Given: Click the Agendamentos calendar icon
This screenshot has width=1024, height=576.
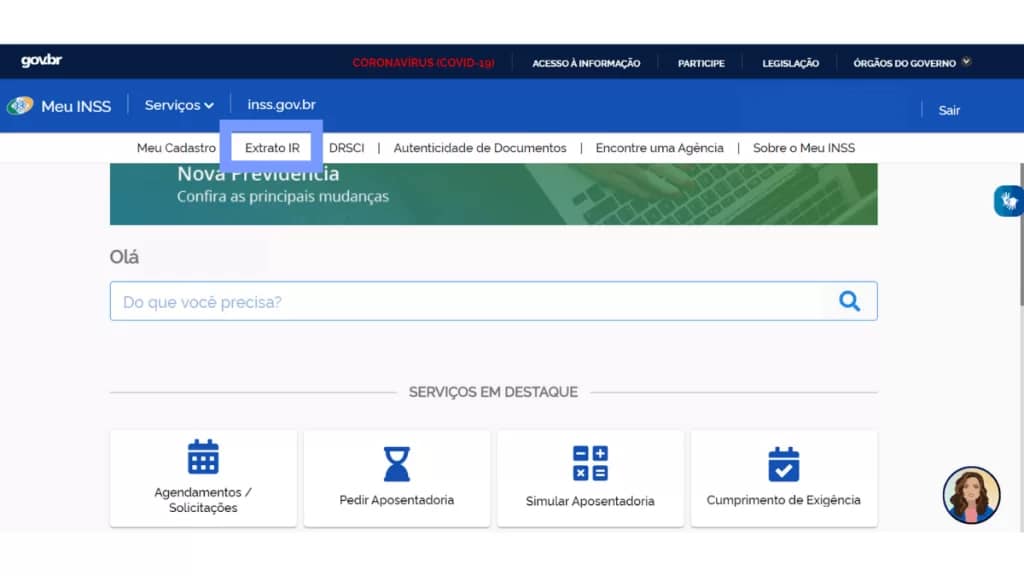Looking at the screenshot, I should pos(203,456).
